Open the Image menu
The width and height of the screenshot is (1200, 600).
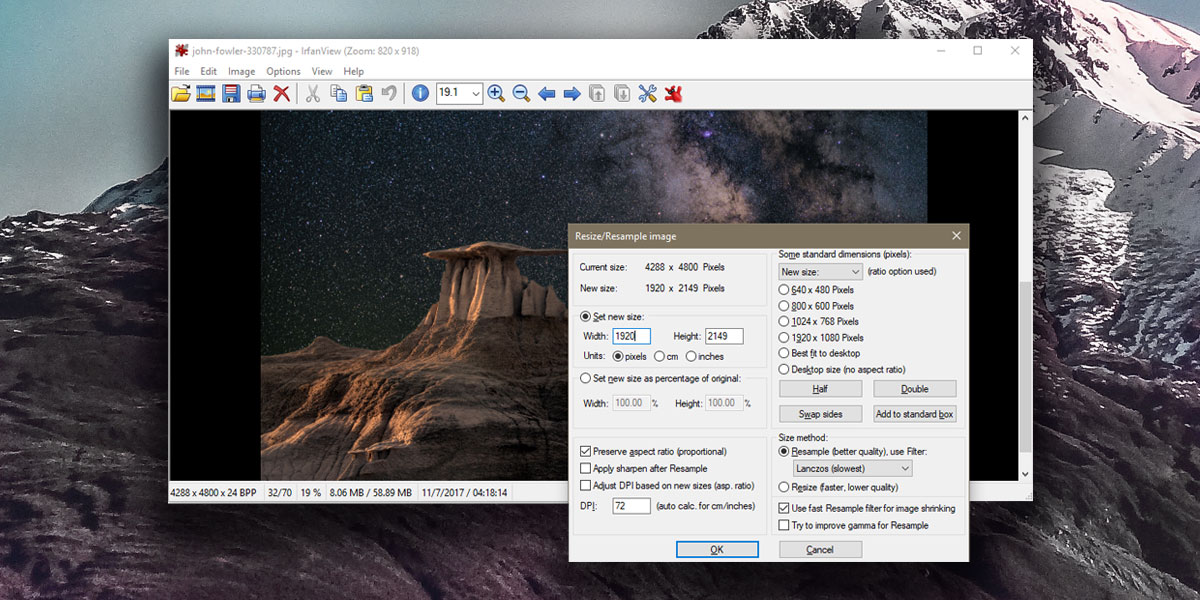coord(241,71)
